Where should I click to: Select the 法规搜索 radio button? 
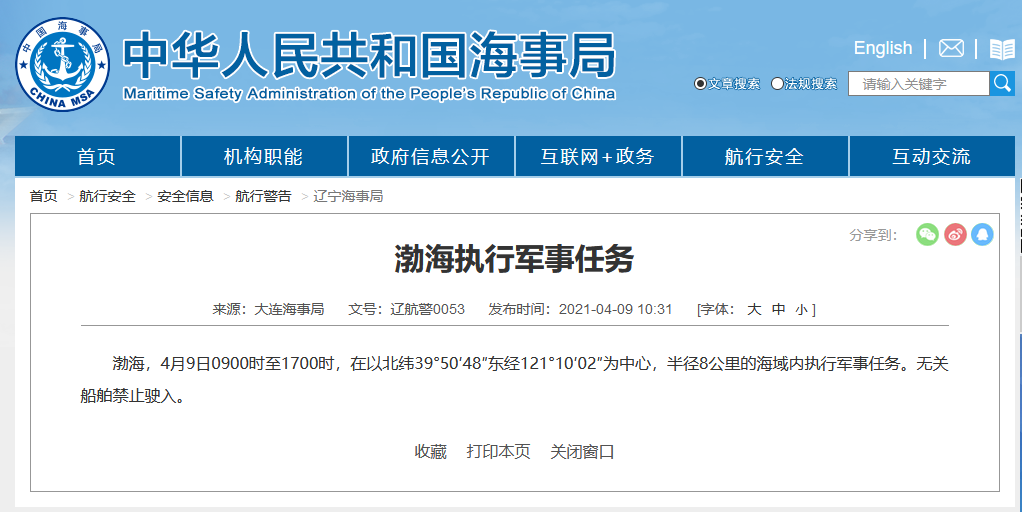point(777,84)
